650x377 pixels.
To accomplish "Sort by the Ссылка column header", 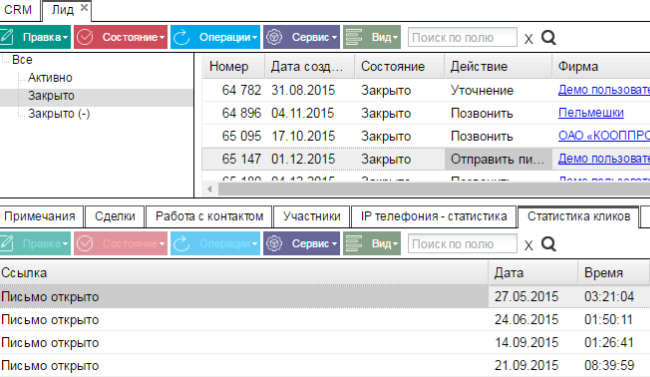I will click(x=244, y=273).
